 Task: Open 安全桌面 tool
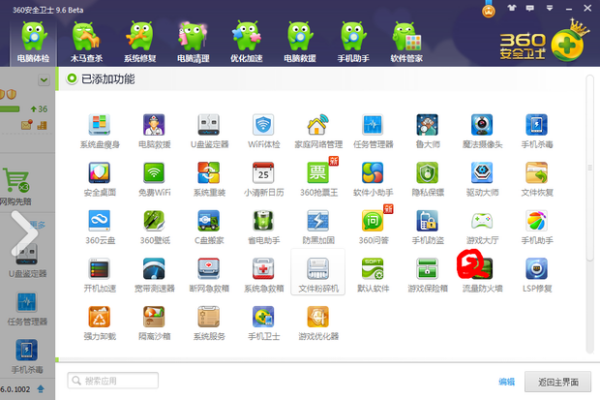click(99, 179)
